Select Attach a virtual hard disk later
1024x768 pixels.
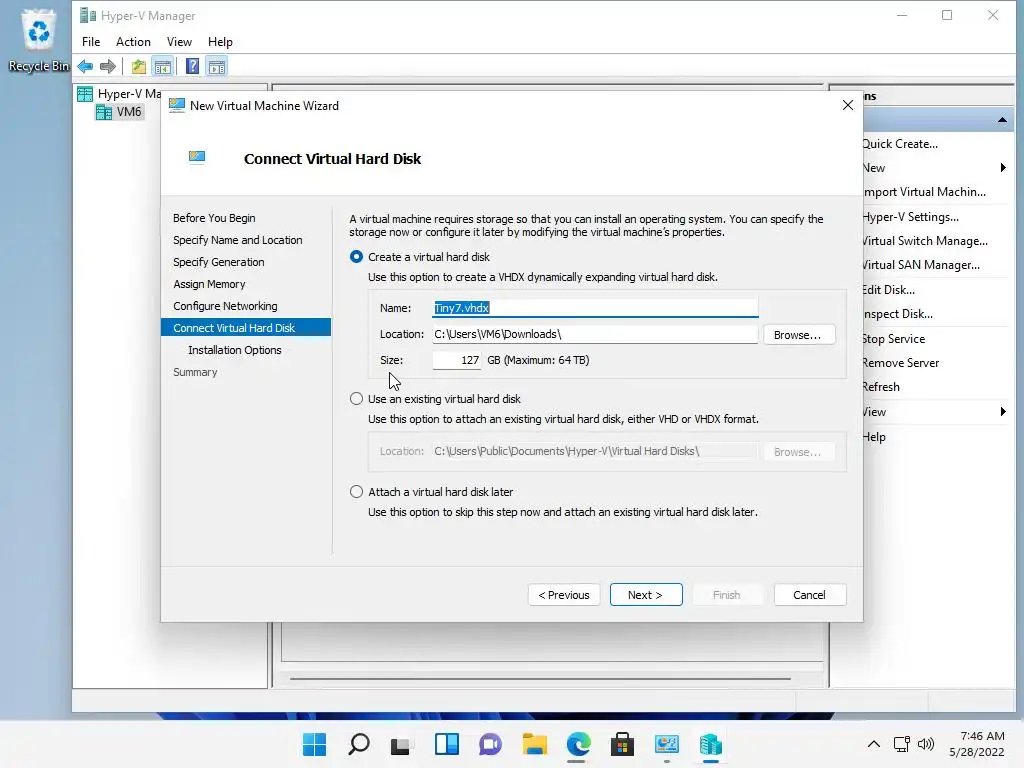[x=356, y=492]
